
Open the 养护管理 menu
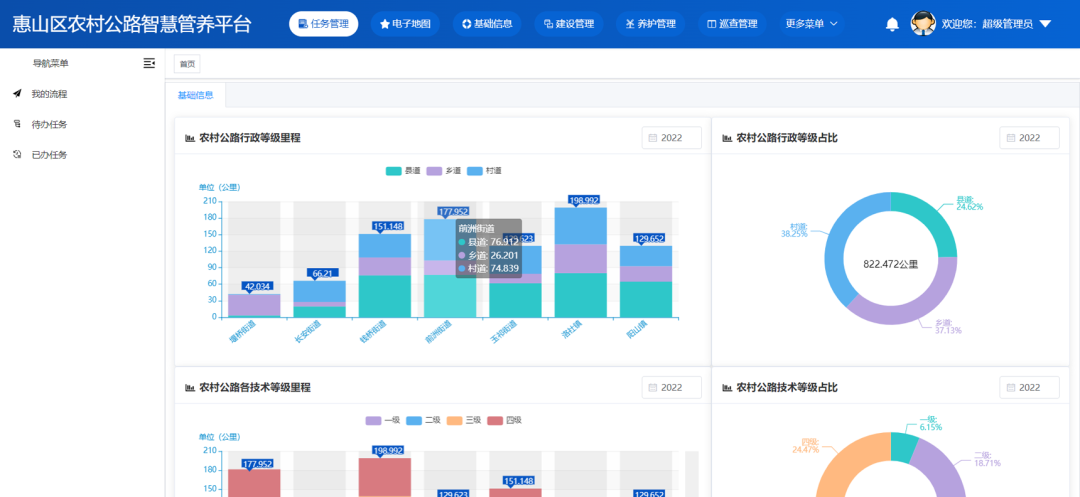650,24
